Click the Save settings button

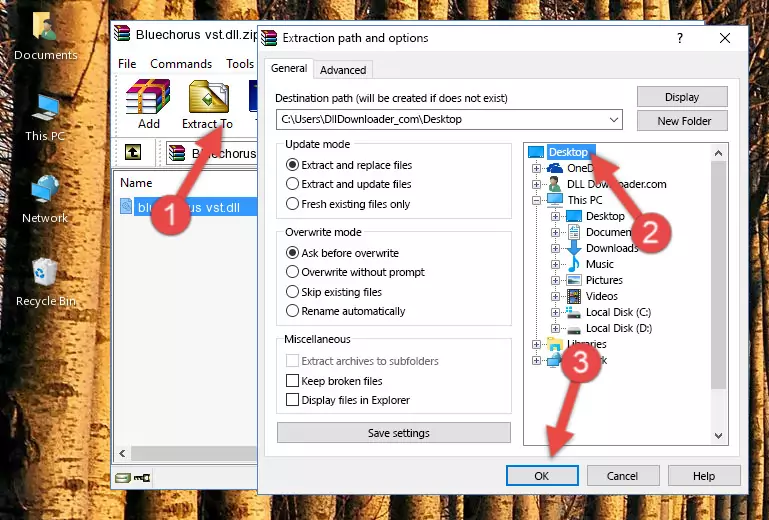(x=394, y=433)
